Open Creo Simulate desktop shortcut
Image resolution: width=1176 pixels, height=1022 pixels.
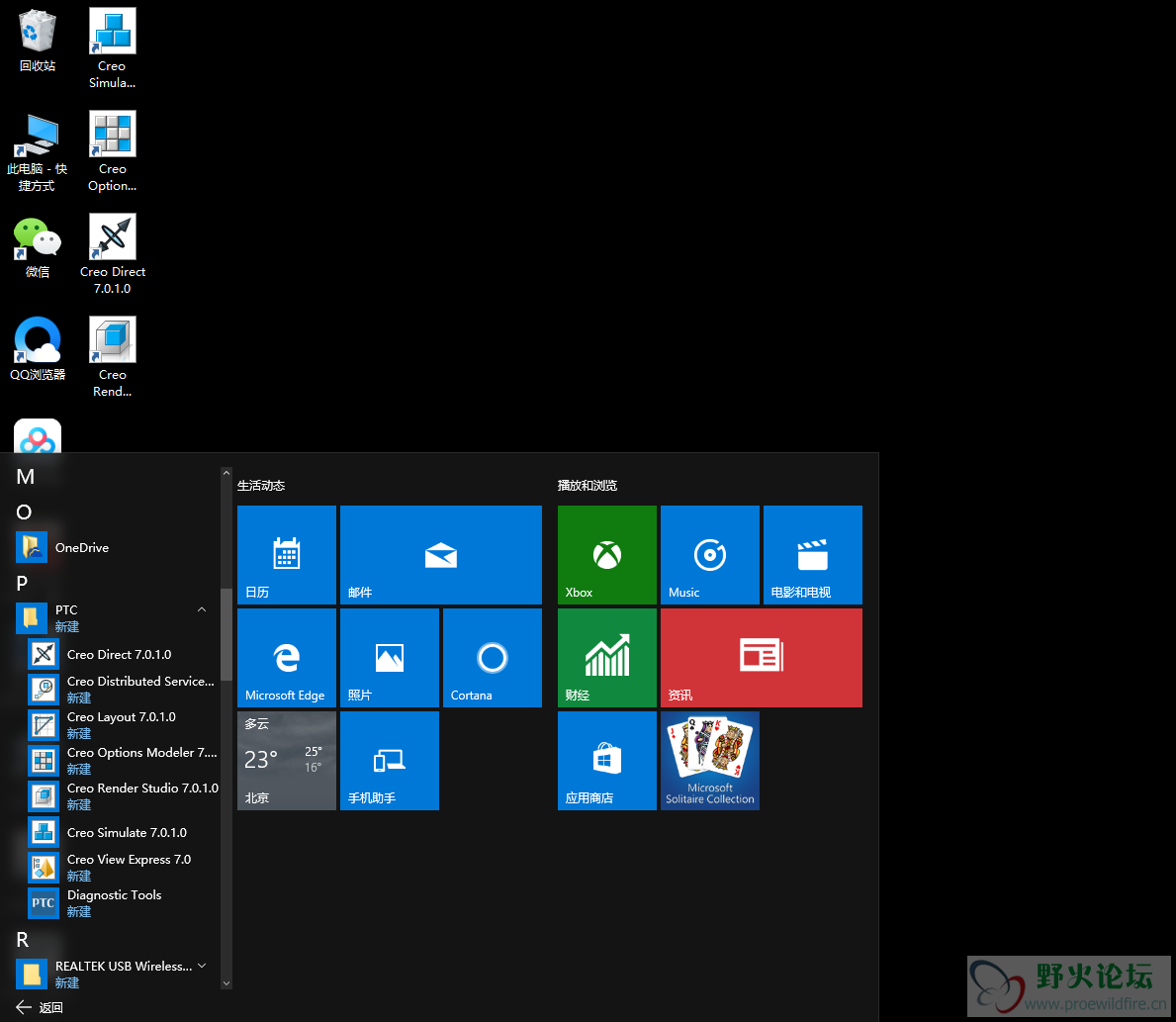[x=113, y=48]
